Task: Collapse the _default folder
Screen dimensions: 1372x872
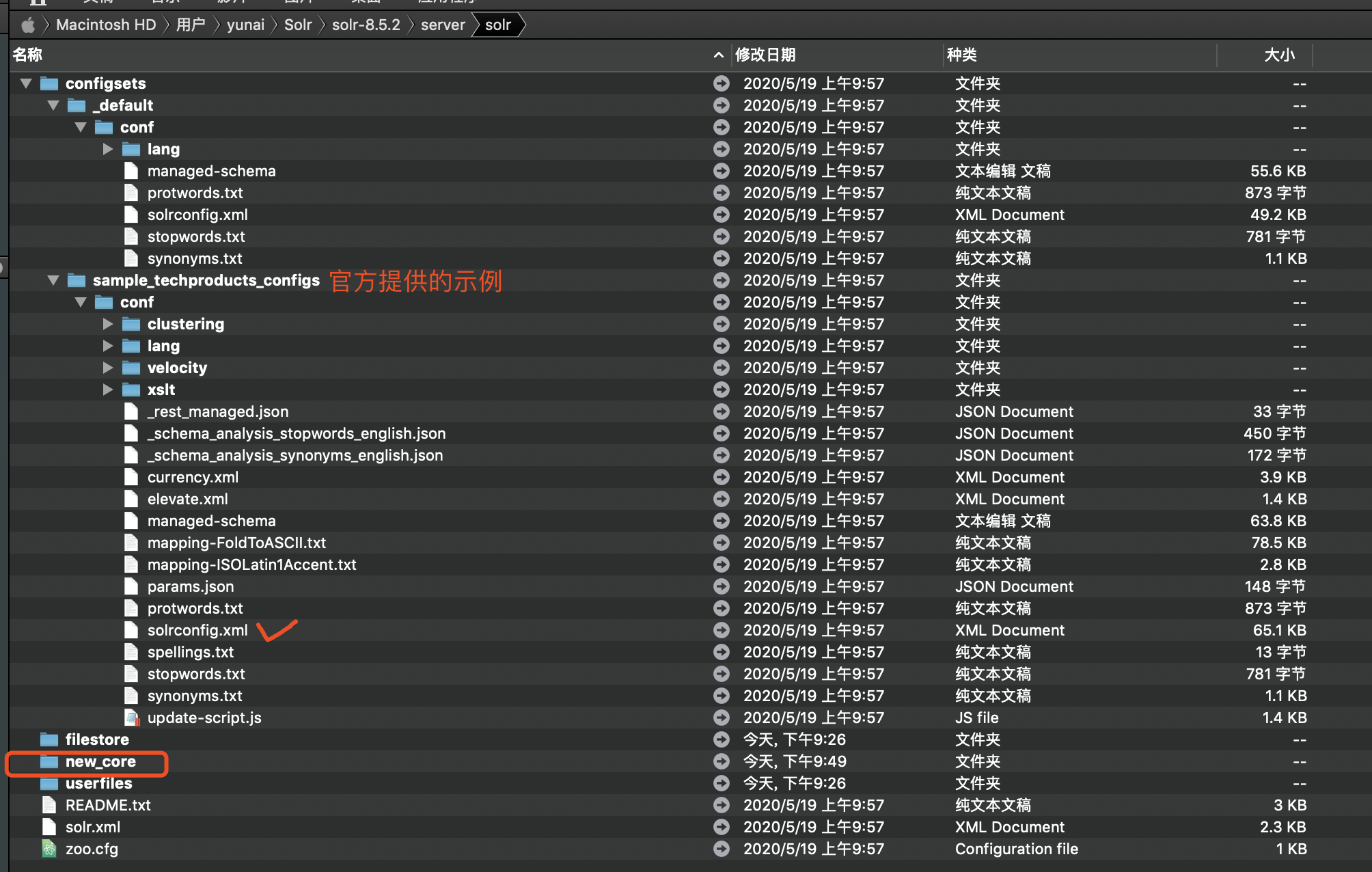Action: (53, 105)
